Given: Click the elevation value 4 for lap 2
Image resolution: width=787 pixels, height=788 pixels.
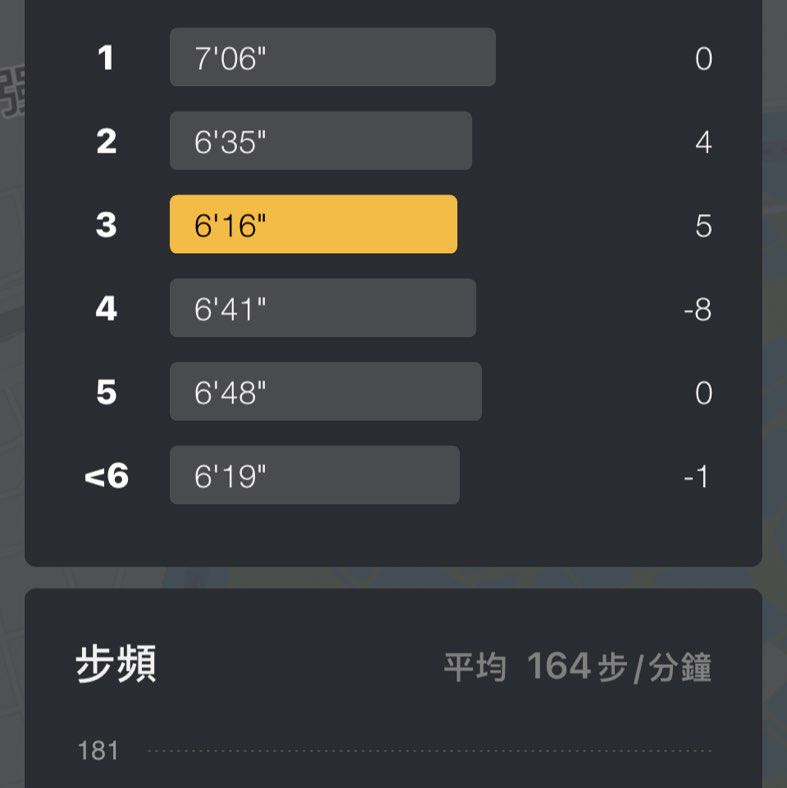Looking at the screenshot, I should tap(703, 142).
